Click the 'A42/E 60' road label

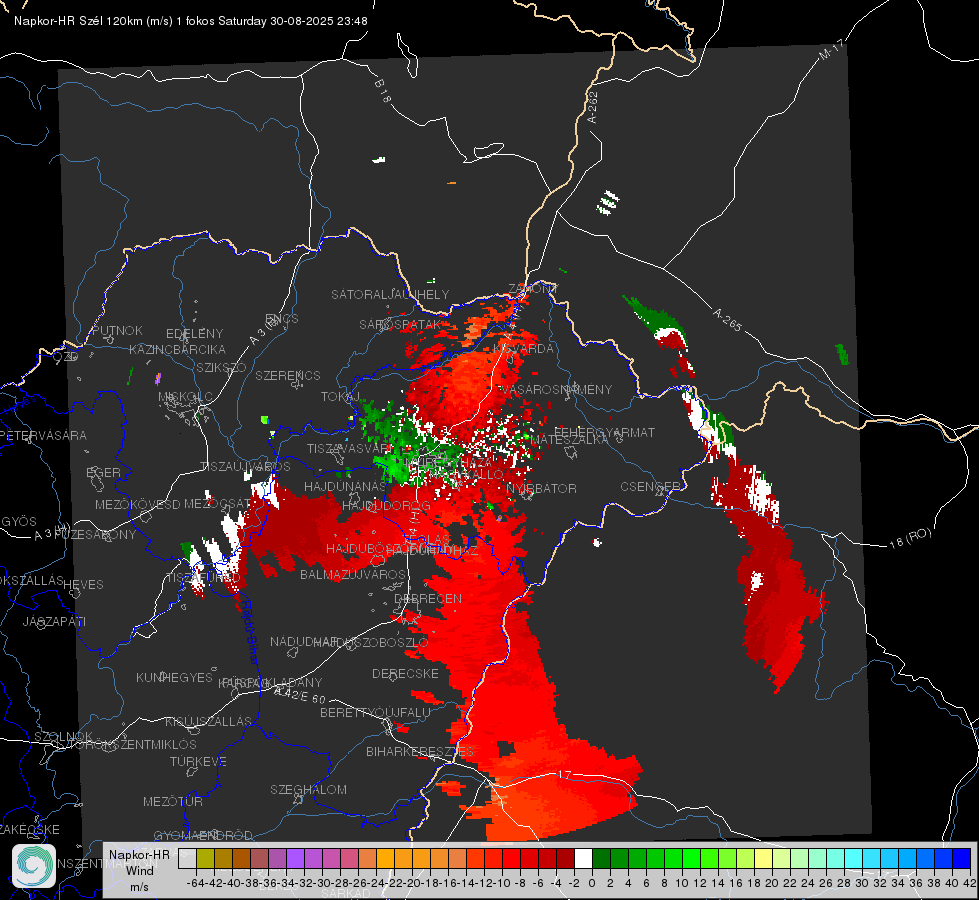click(300, 695)
